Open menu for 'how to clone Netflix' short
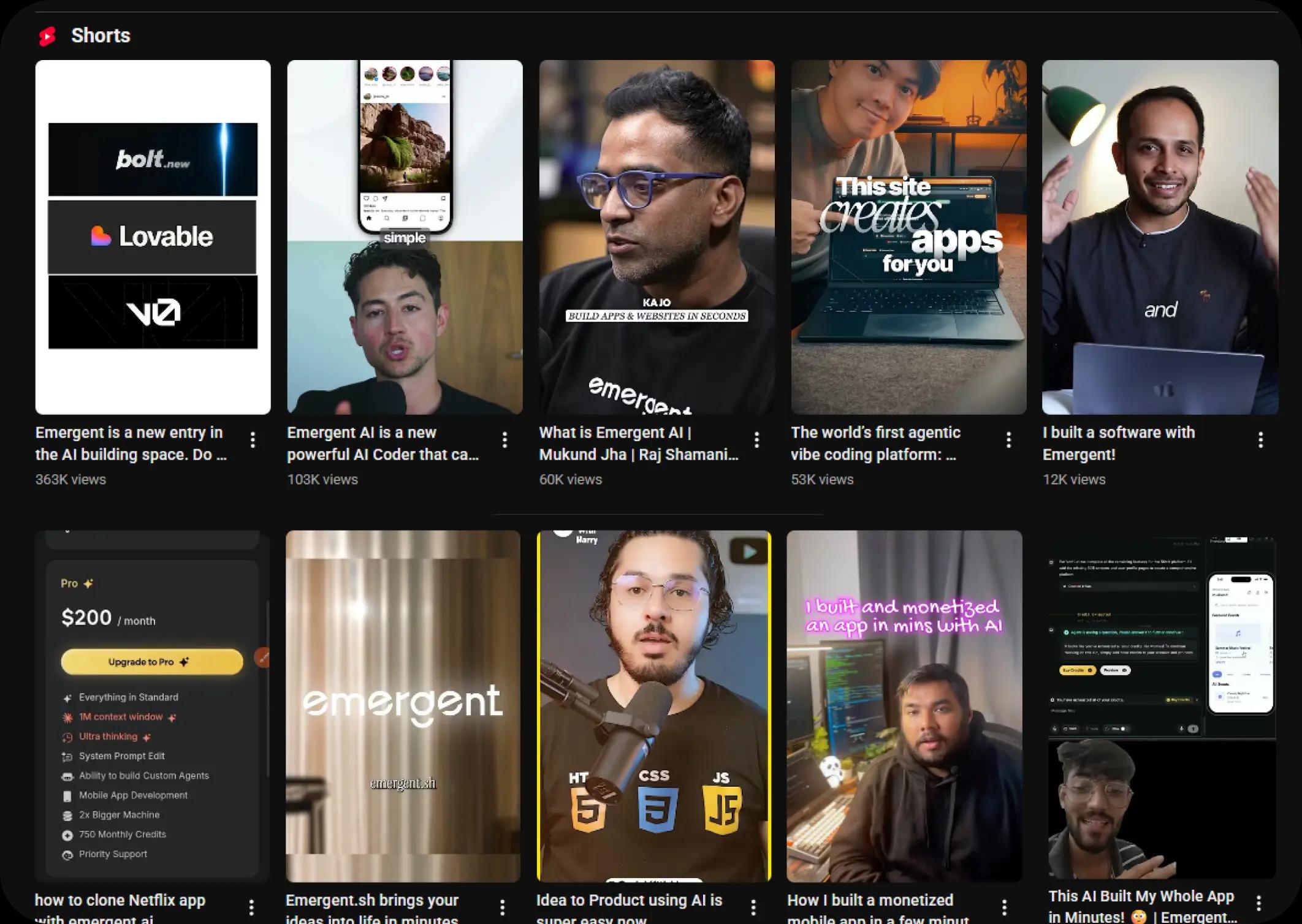This screenshot has width=1302, height=924. coord(251,907)
